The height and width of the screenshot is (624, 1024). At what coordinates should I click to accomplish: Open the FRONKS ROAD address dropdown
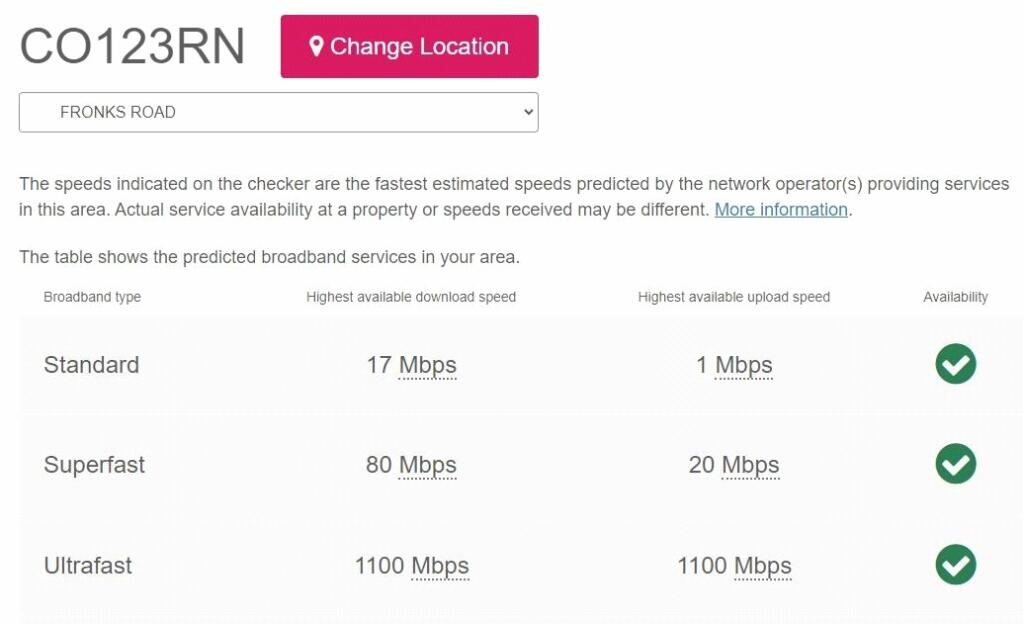[278, 112]
